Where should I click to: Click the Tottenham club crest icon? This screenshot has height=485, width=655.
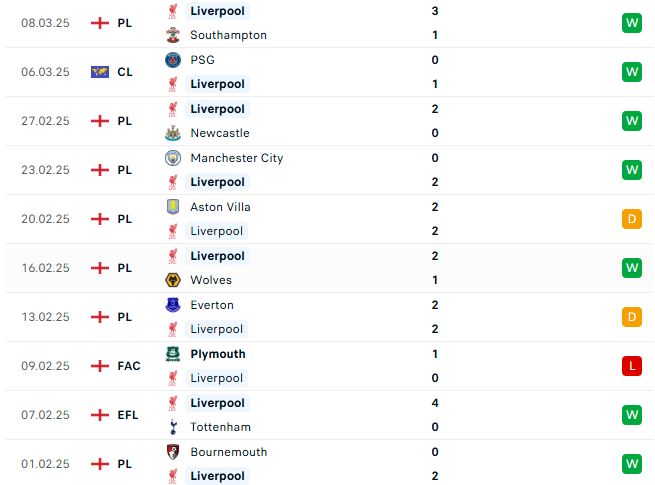[173, 427]
